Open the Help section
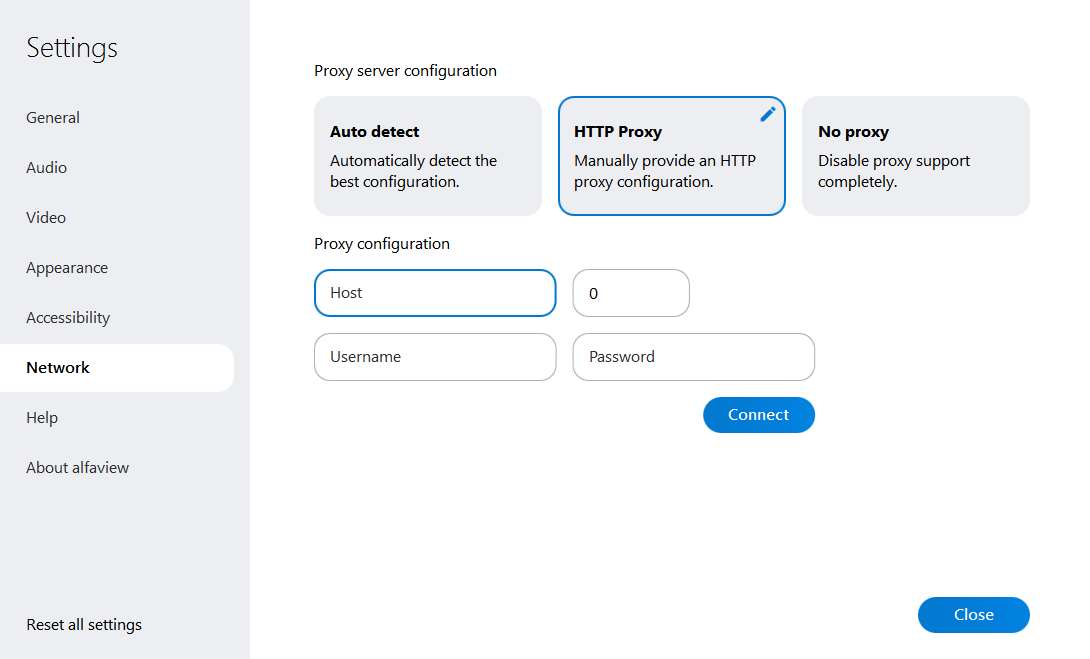Screen dimensions: 1090x659 tap(42, 418)
